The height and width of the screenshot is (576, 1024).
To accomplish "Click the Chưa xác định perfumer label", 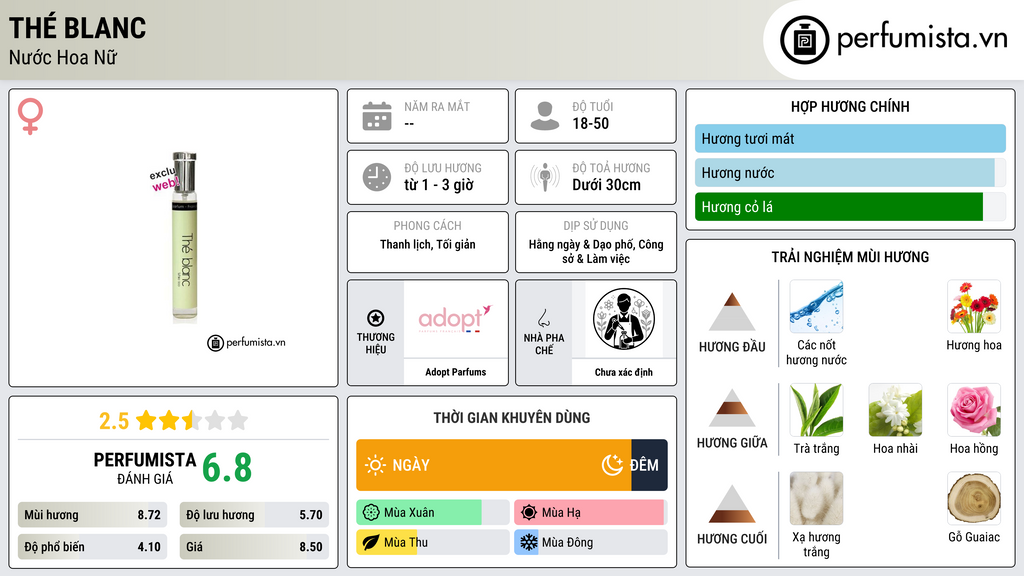I will [x=624, y=372].
